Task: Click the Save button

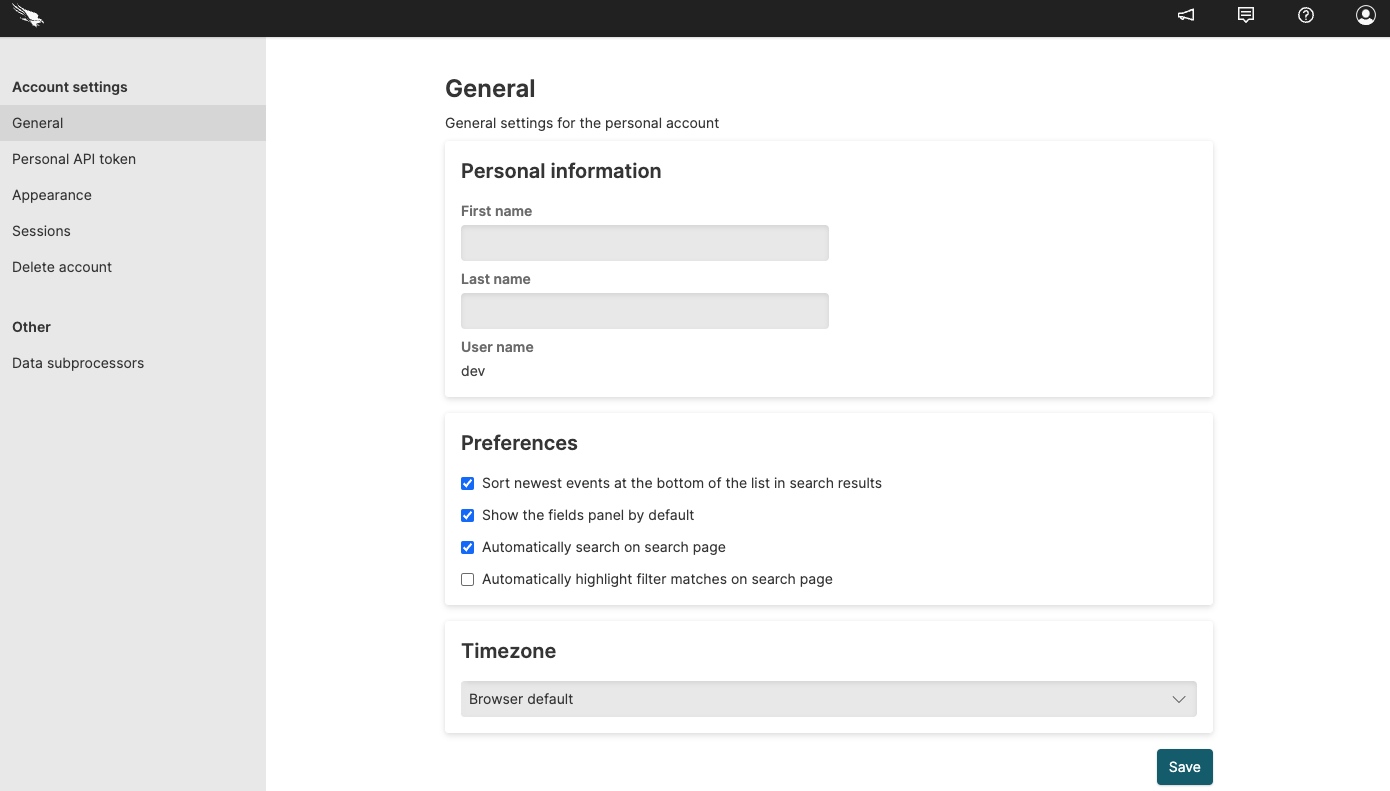Action: pos(1184,766)
